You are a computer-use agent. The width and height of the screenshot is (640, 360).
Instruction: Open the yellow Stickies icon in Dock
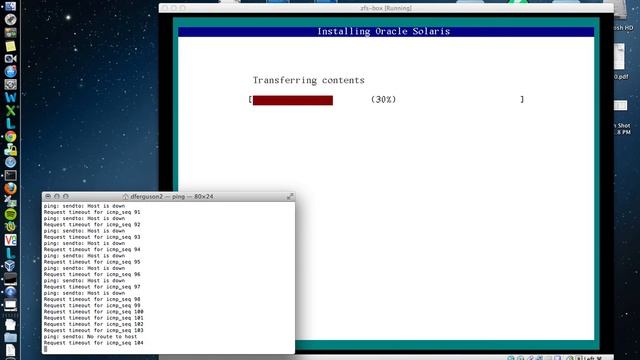[x=11, y=46]
